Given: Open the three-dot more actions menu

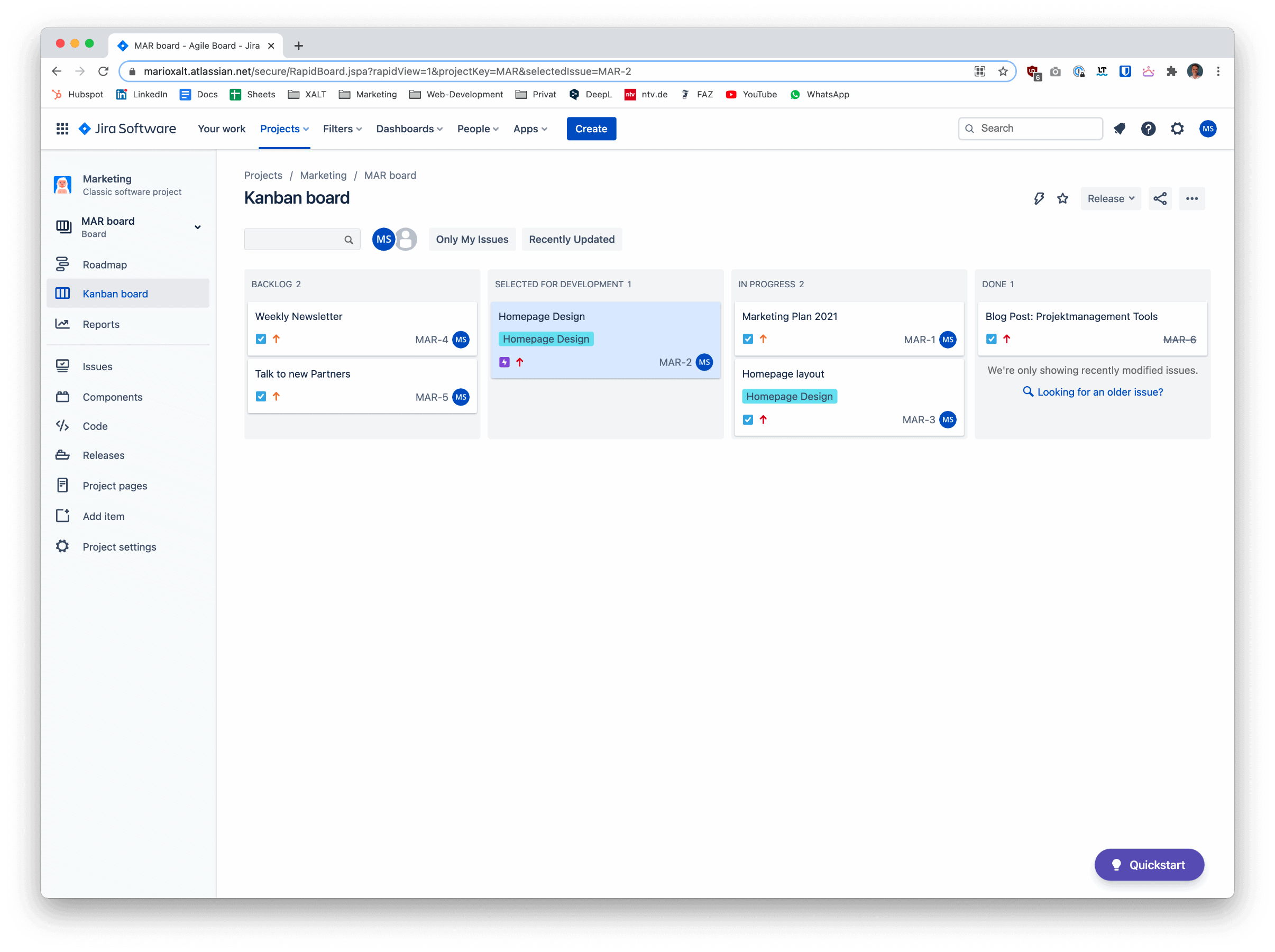Looking at the screenshot, I should point(1191,199).
